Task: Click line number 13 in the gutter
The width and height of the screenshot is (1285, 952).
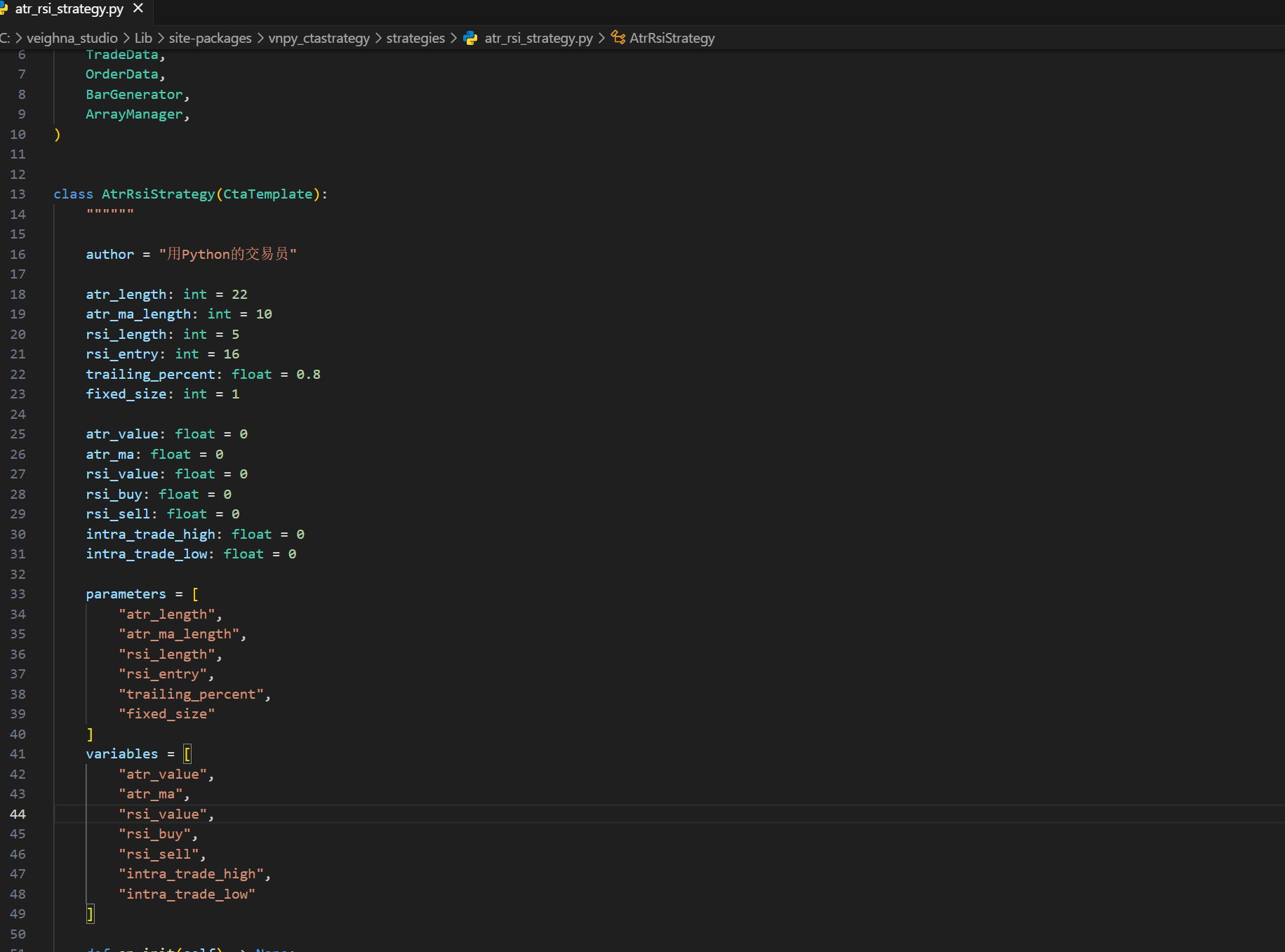Action: pos(18,194)
